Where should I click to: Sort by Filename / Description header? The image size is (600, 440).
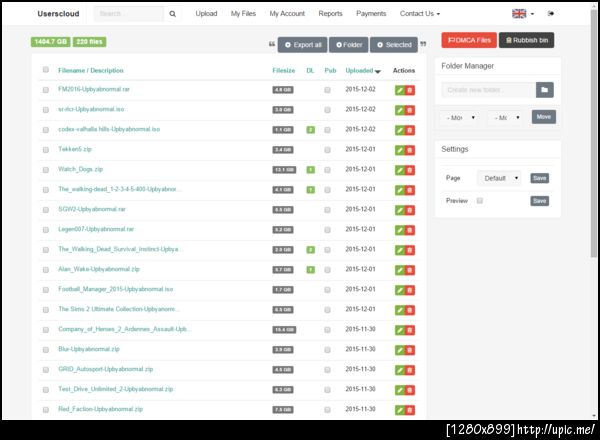pyautogui.click(x=91, y=70)
